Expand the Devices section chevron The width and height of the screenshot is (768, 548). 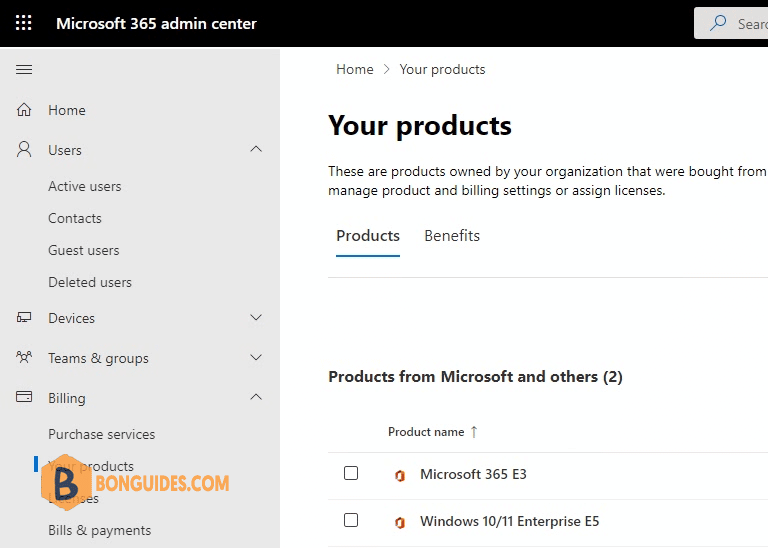tap(256, 317)
